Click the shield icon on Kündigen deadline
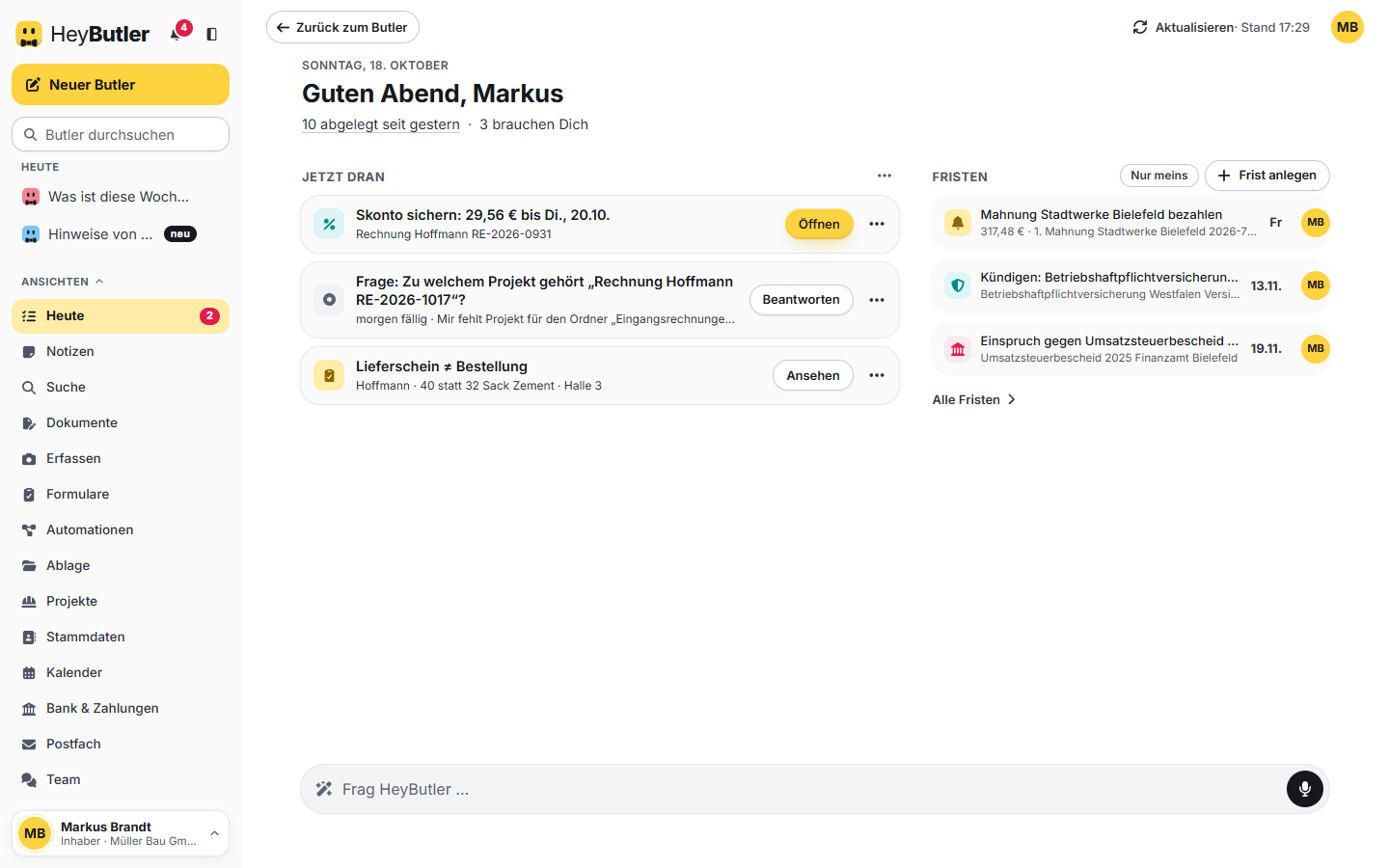Image resolution: width=1389 pixels, height=868 pixels. (x=957, y=285)
